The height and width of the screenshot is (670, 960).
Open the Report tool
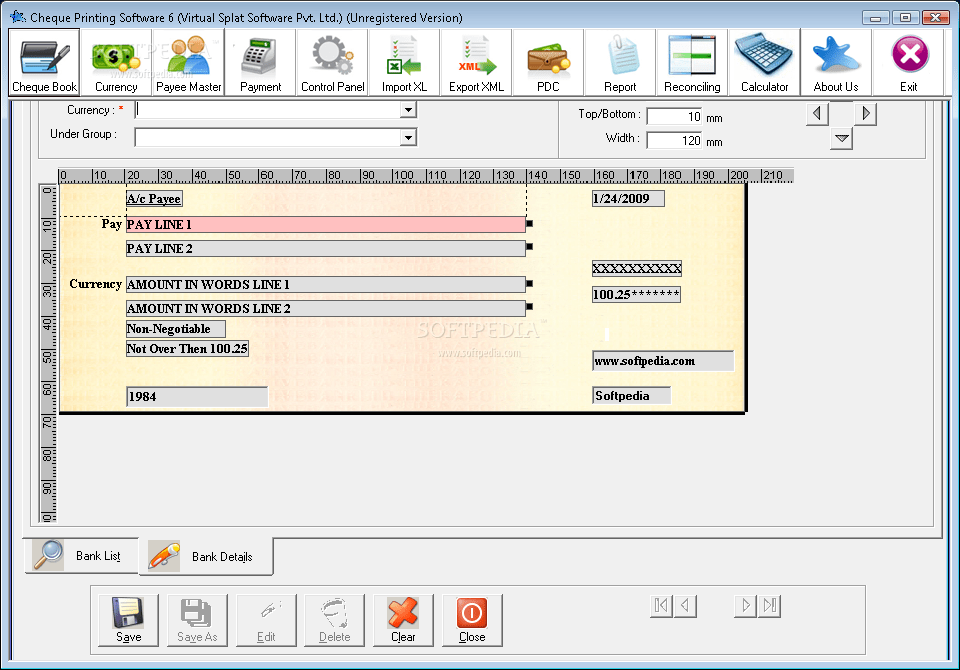(620, 60)
